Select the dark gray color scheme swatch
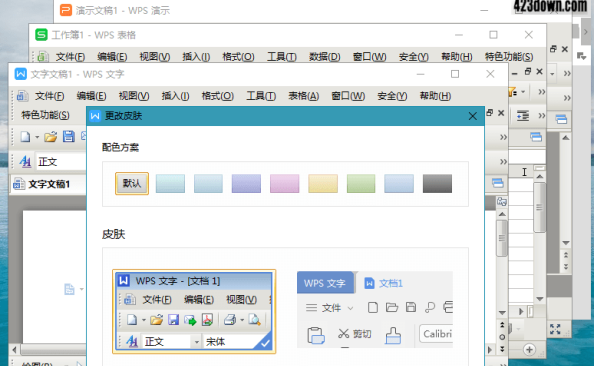The image size is (594, 366). coord(437,184)
